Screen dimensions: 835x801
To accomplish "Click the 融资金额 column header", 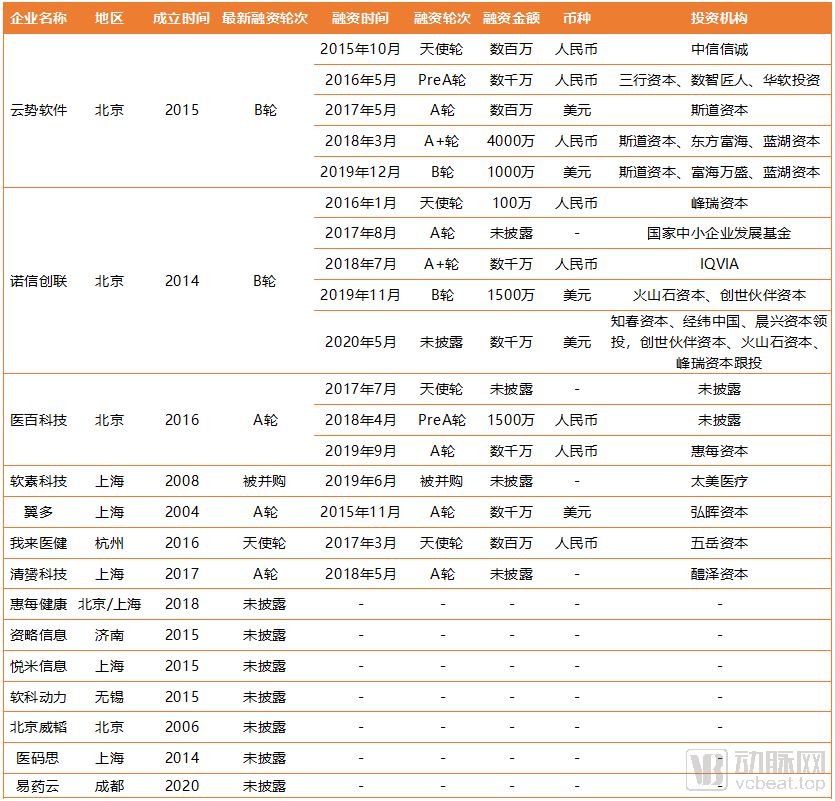I will pyautogui.click(x=511, y=18).
